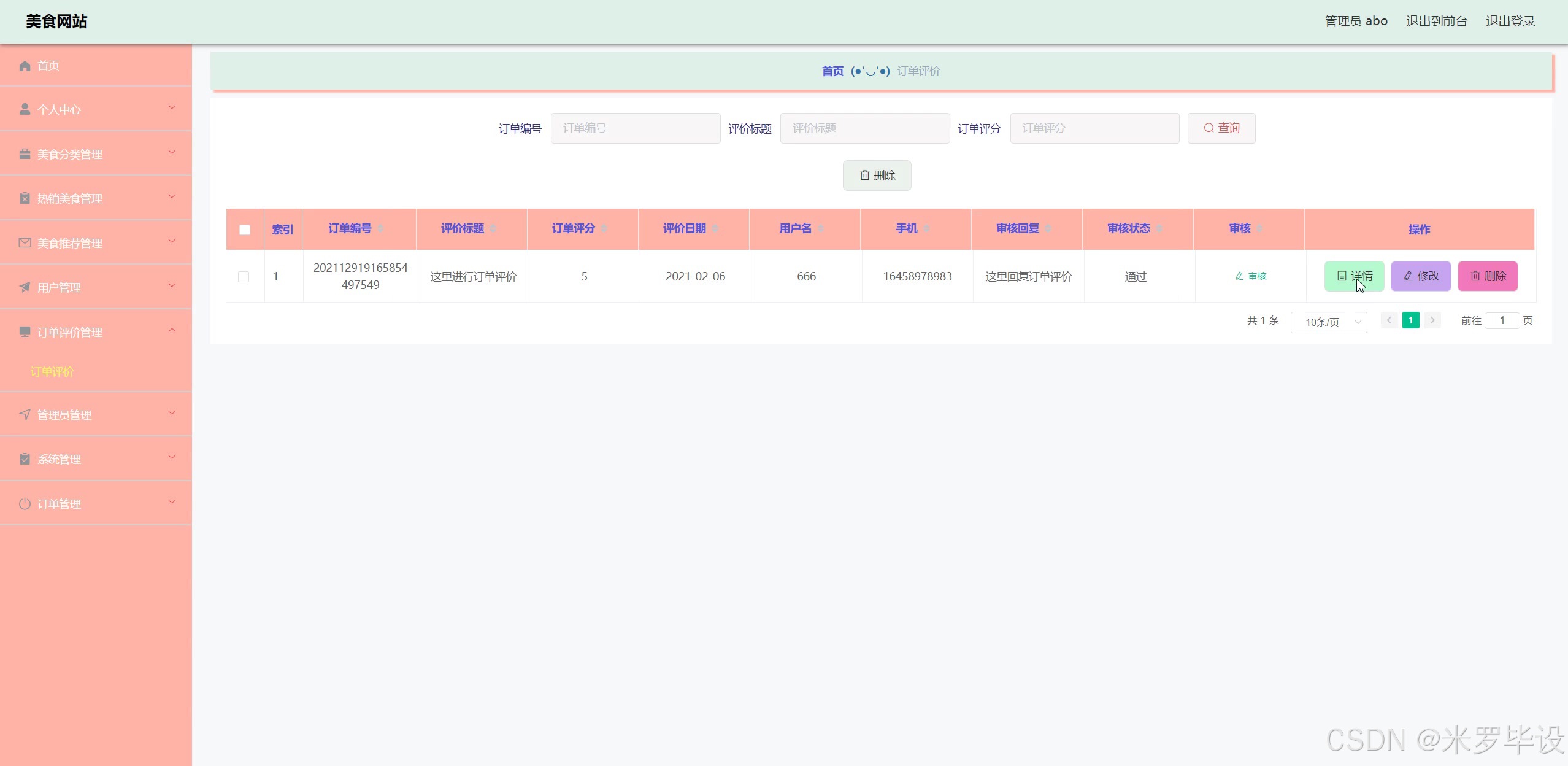Collapse the 订单评价管理 menu chevron
The width and height of the screenshot is (1568, 766).
point(172,331)
